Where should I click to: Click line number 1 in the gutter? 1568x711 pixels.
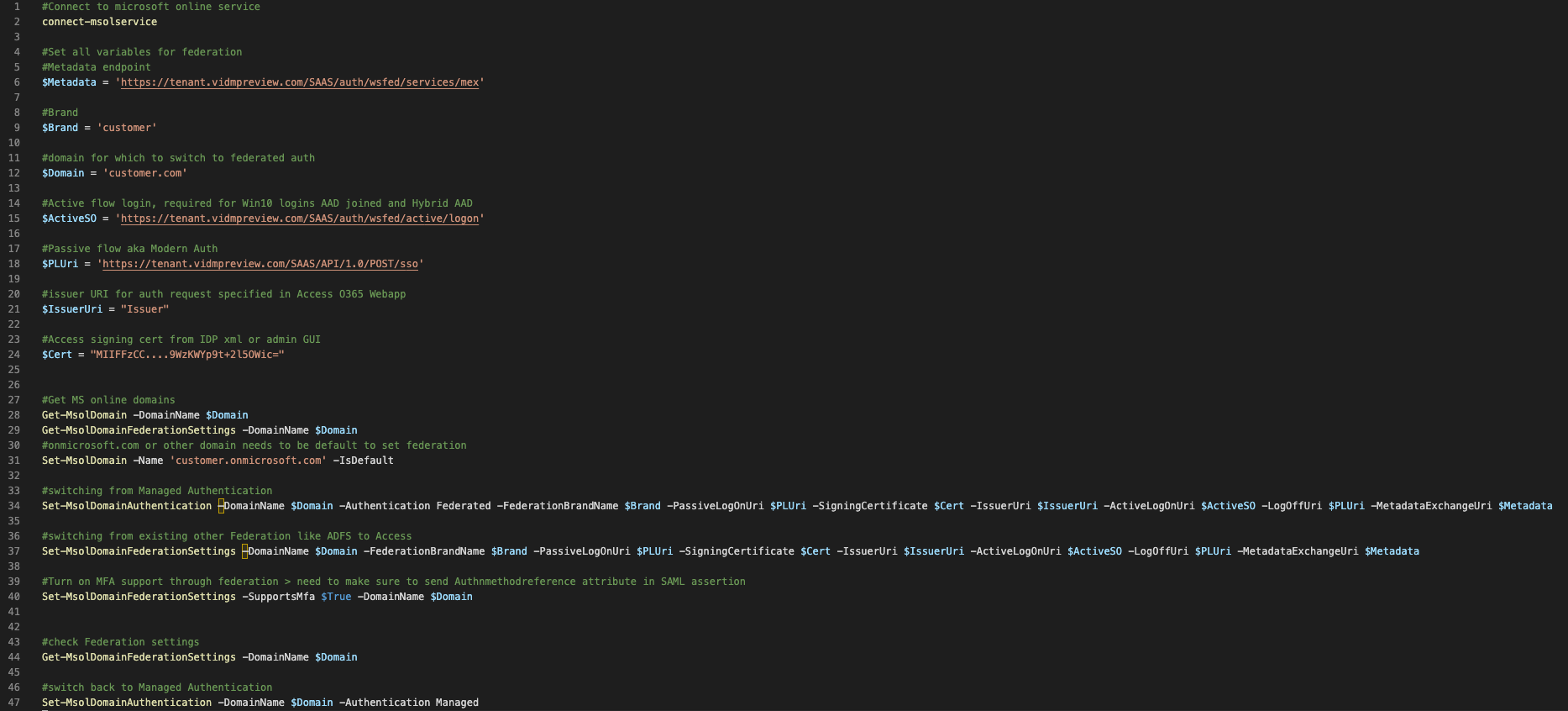17,7
